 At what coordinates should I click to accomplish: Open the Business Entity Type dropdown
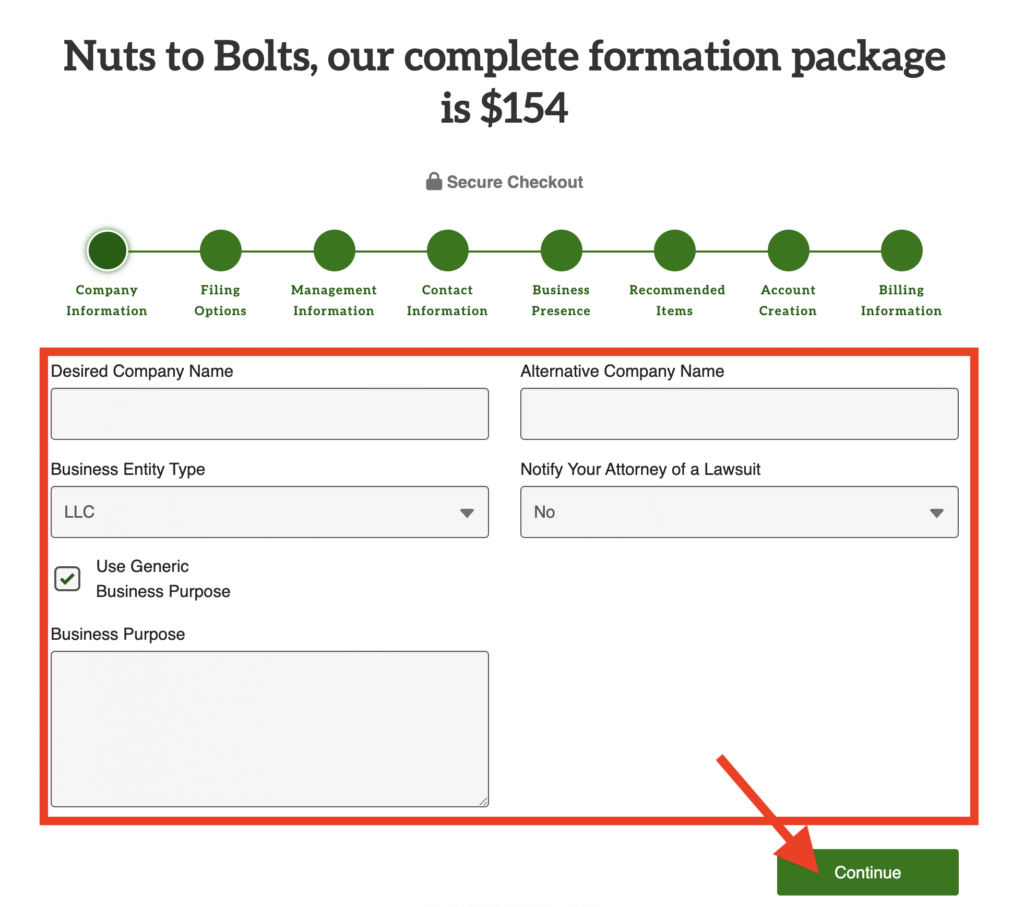[269, 512]
